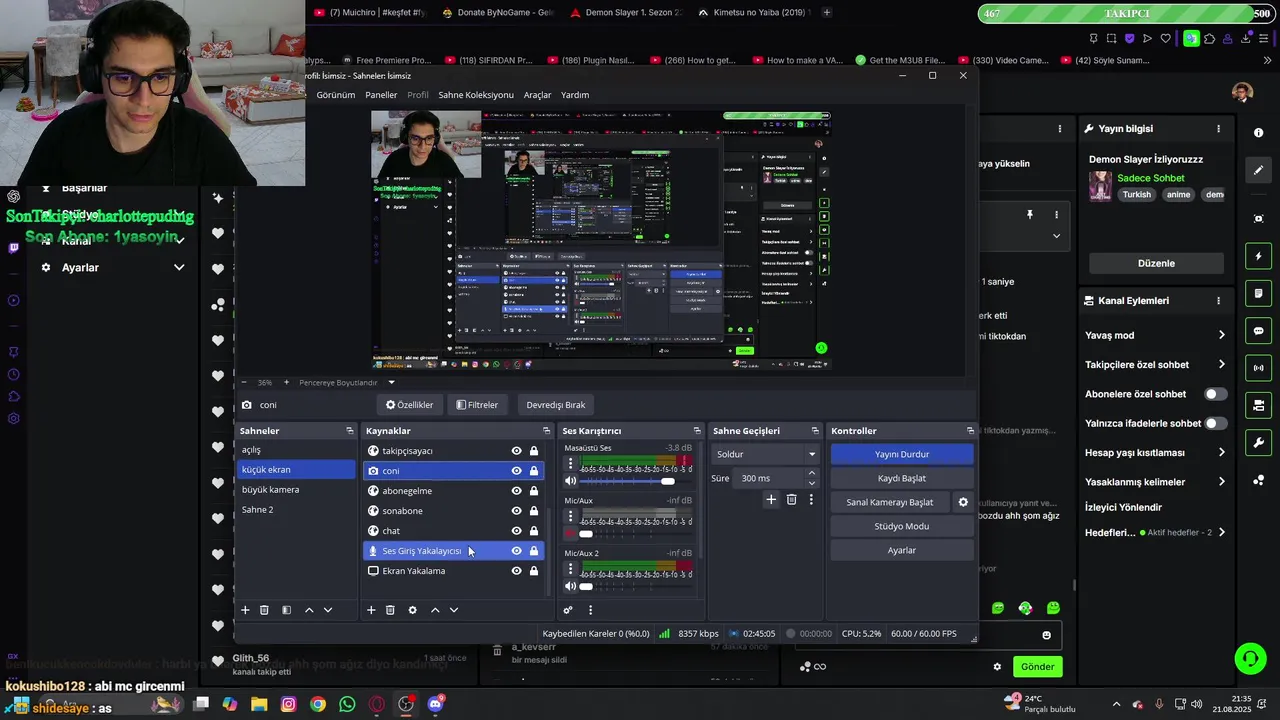Move source down in Kaynaklar

coord(454,610)
